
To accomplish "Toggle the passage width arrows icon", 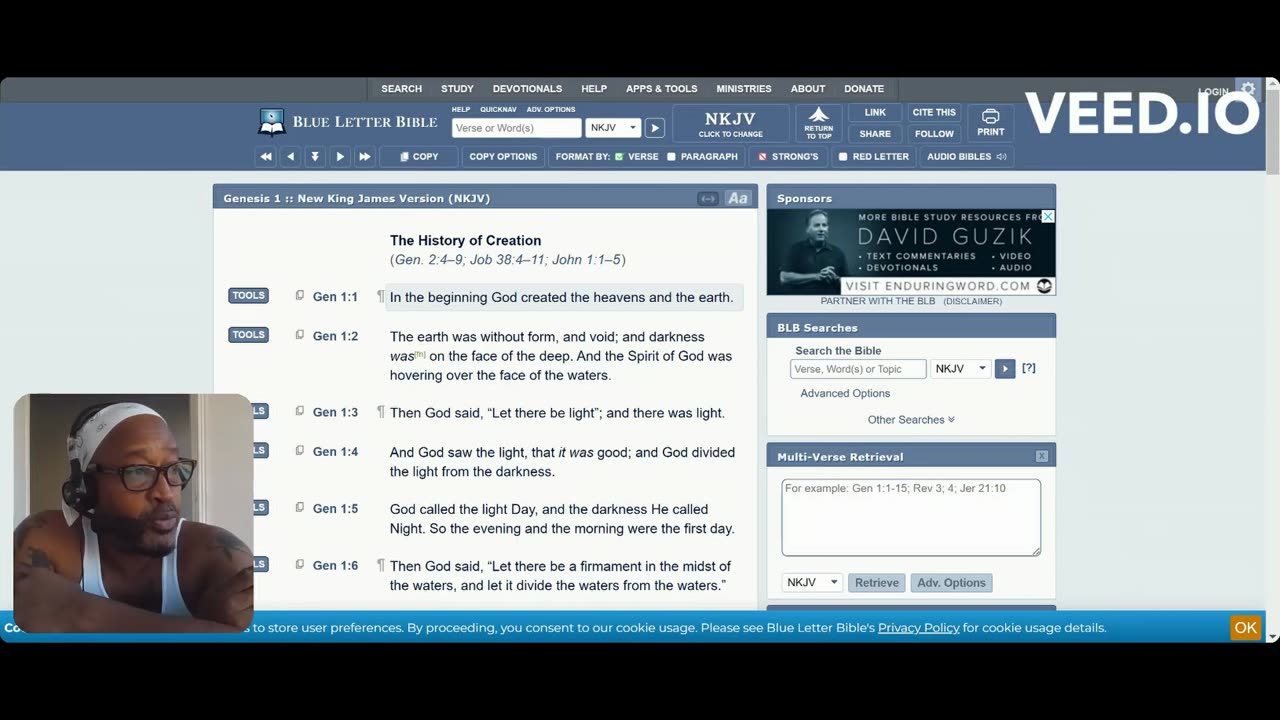I will [708, 198].
